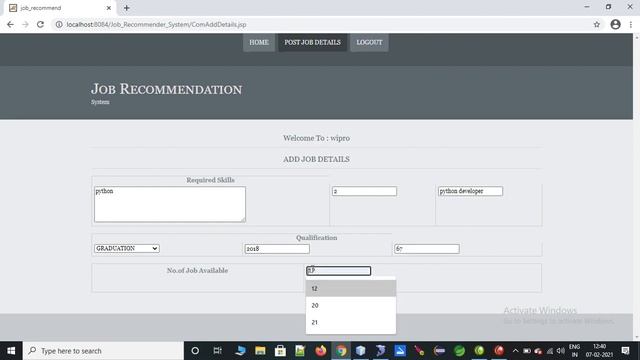The height and width of the screenshot is (360, 640).
Task: Show hidden system tray icons
Action: [515, 351]
